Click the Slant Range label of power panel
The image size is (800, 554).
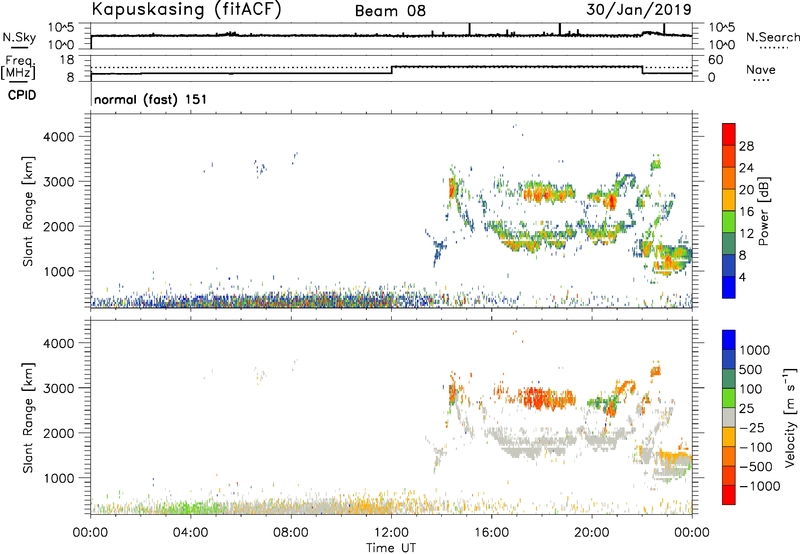[x=28, y=211]
